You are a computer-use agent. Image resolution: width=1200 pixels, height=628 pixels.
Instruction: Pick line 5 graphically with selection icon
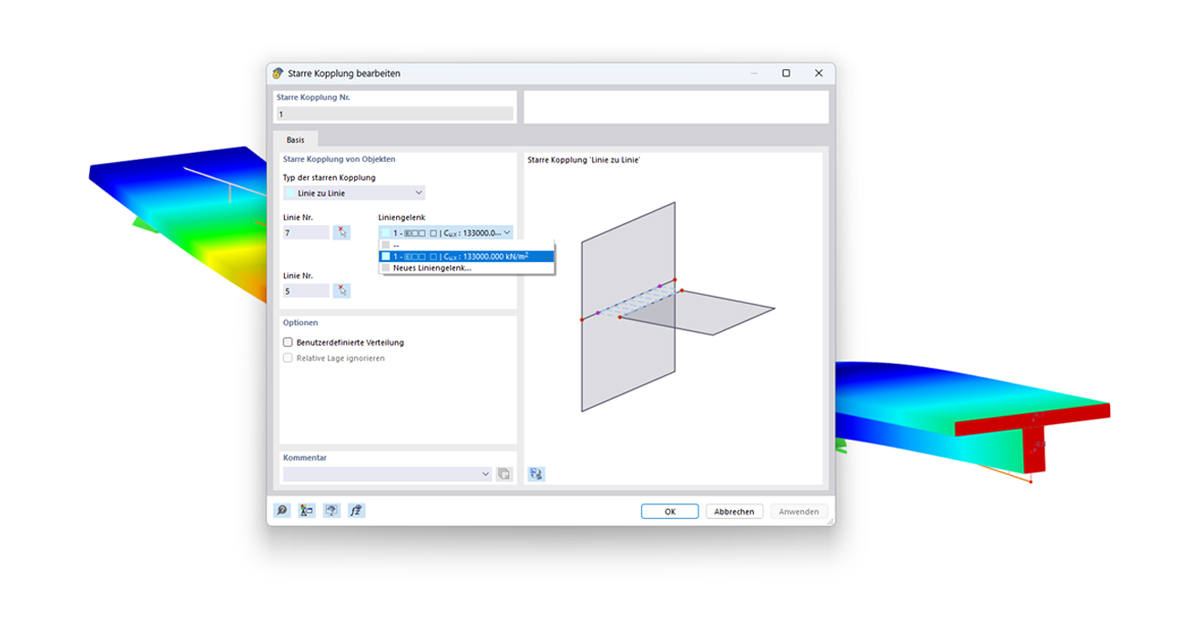342,291
